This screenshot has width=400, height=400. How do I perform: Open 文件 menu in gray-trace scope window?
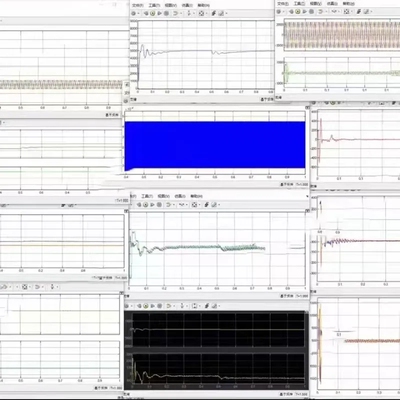138,5
